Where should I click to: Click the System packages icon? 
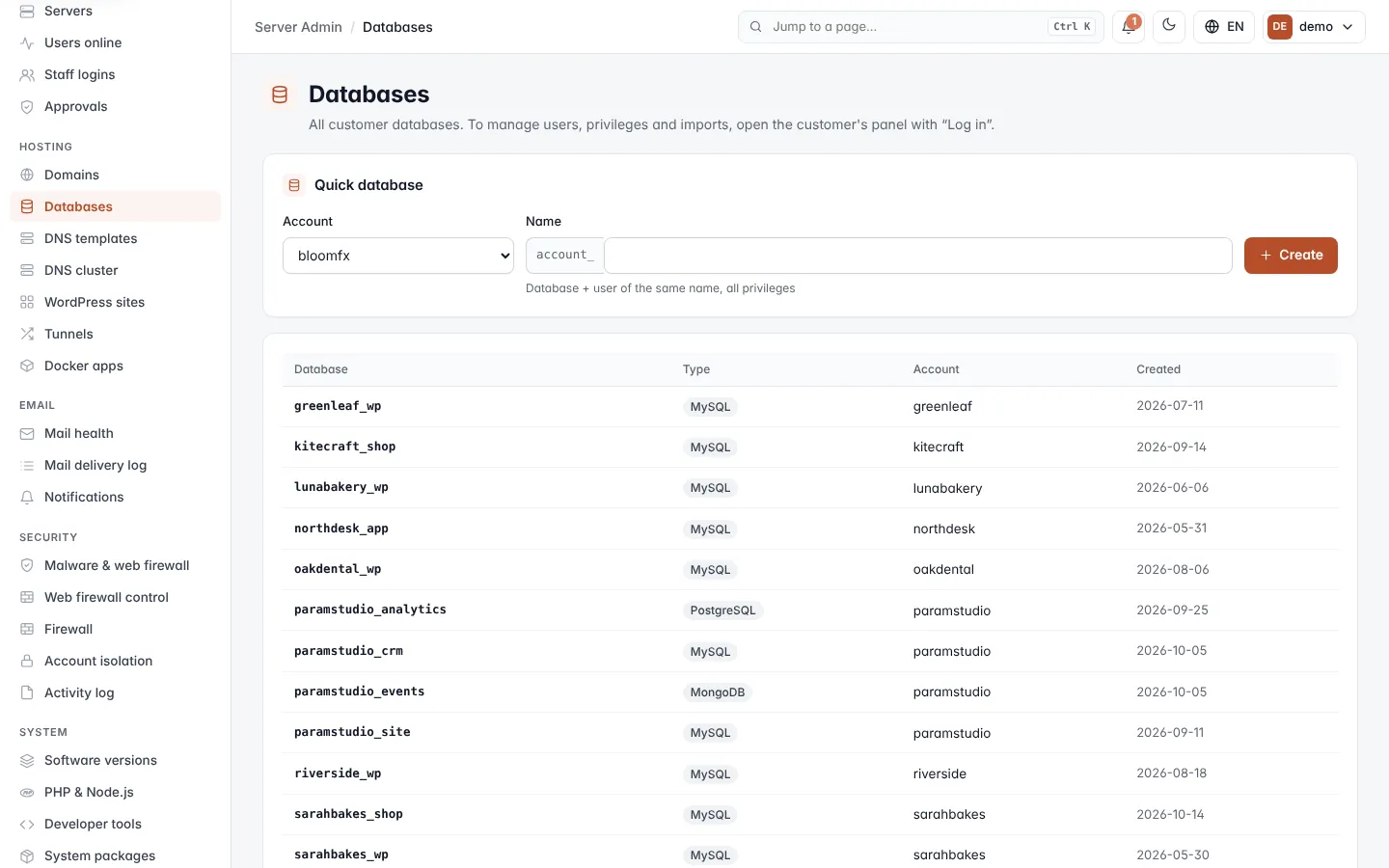pyautogui.click(x=27, y=856)
